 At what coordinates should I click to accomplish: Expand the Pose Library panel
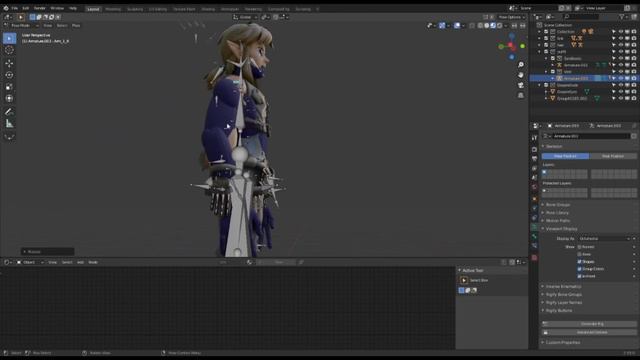click(x=557, y=213)
